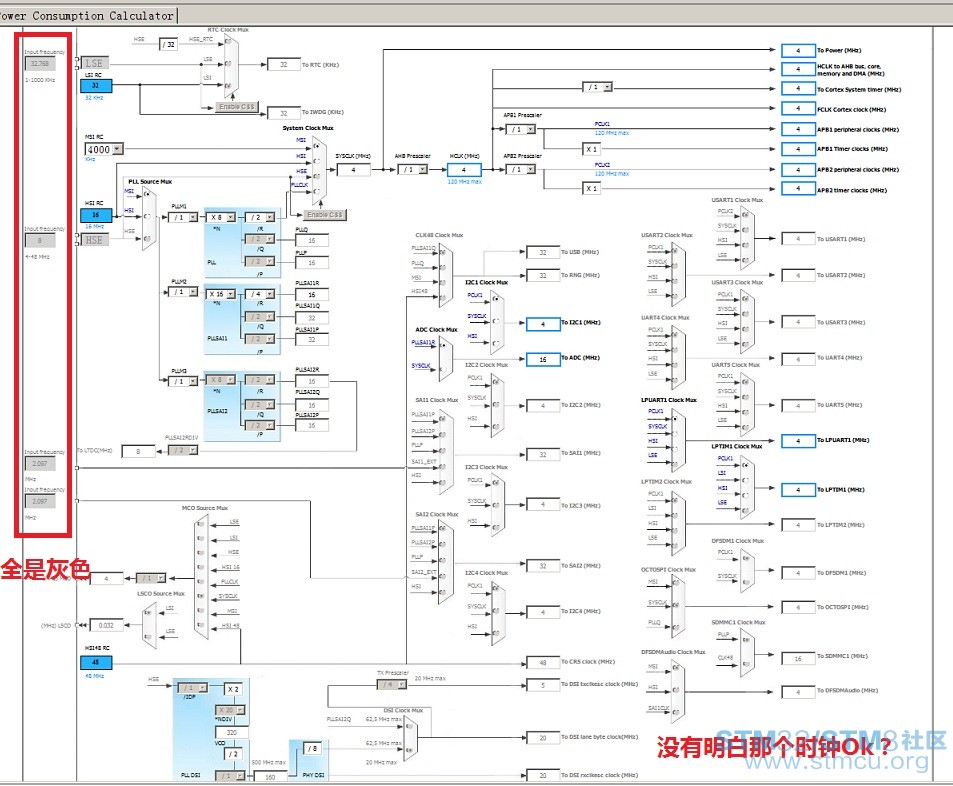Select HSI in PLL Source Mux
This screenshot has height=786, width=953.
[x=147, y=216]
